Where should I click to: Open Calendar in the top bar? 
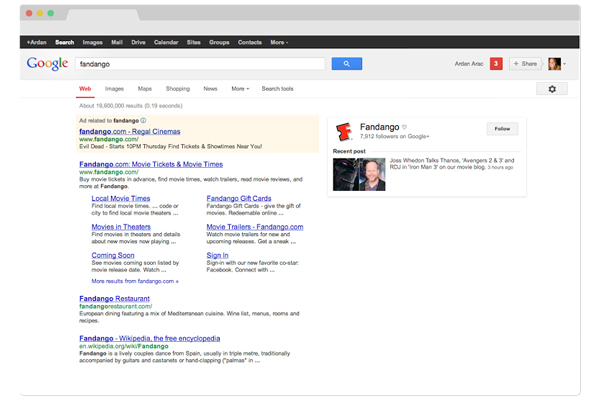(166, 43)
